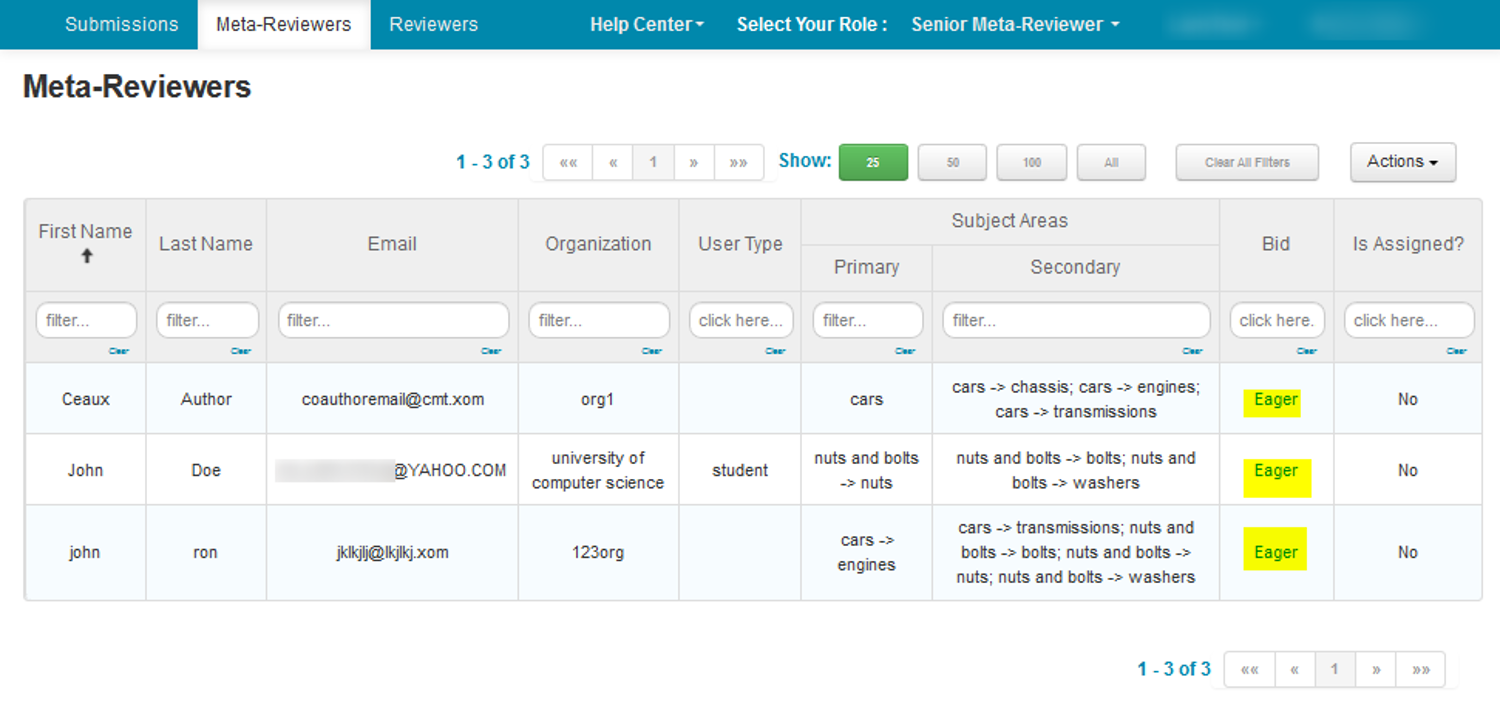Show 25 rows per page

point(873,162)
